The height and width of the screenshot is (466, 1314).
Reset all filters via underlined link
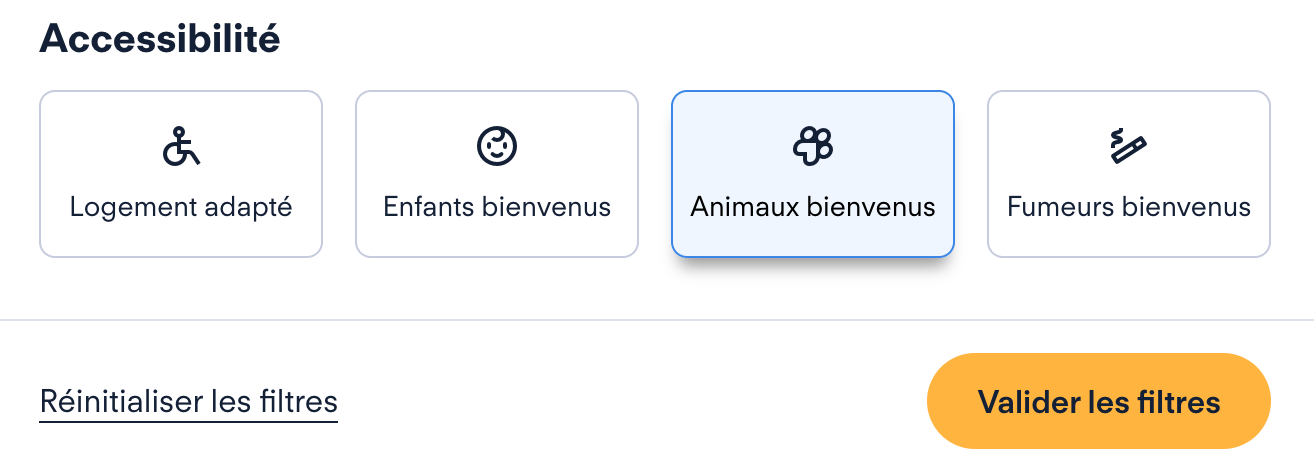tap(189, 402)
